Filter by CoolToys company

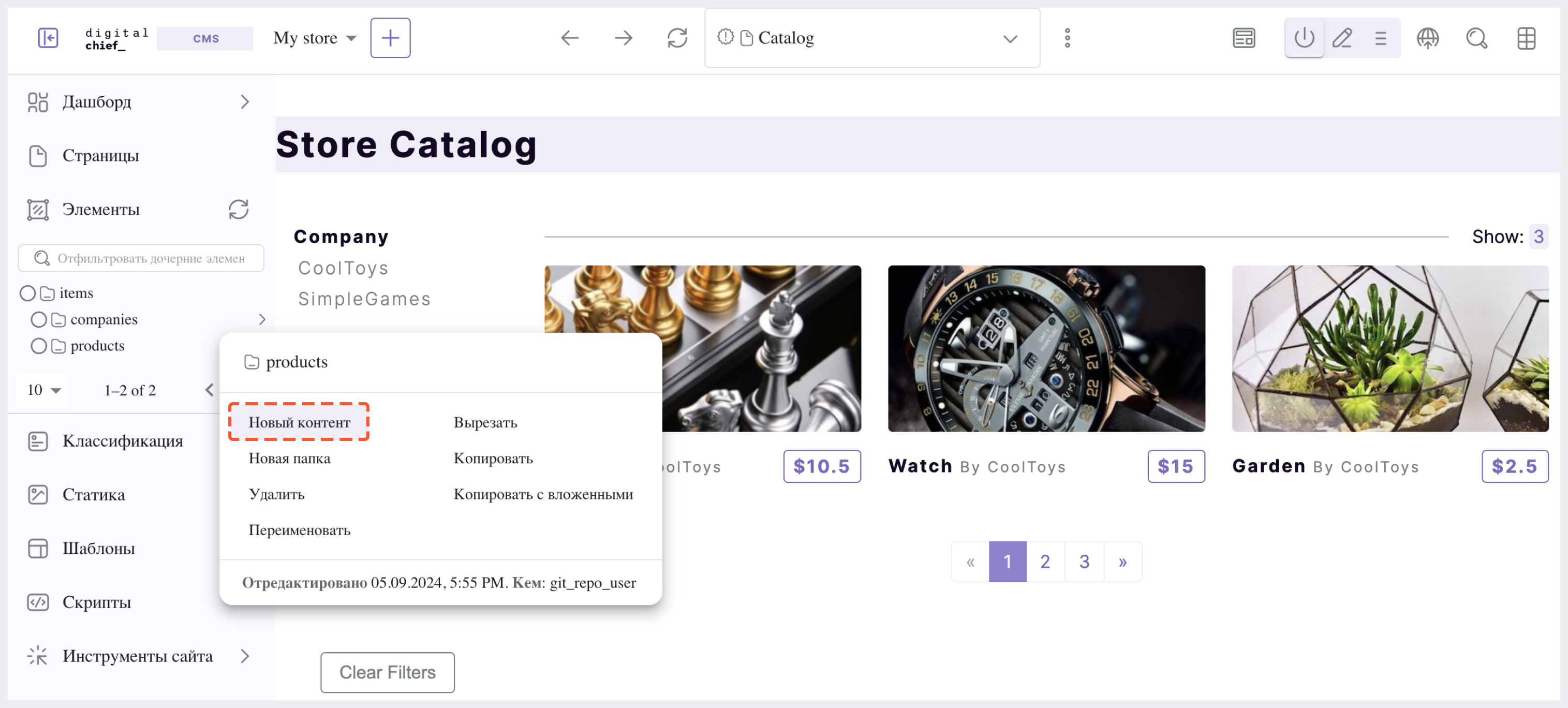click(x=343, y=268)
